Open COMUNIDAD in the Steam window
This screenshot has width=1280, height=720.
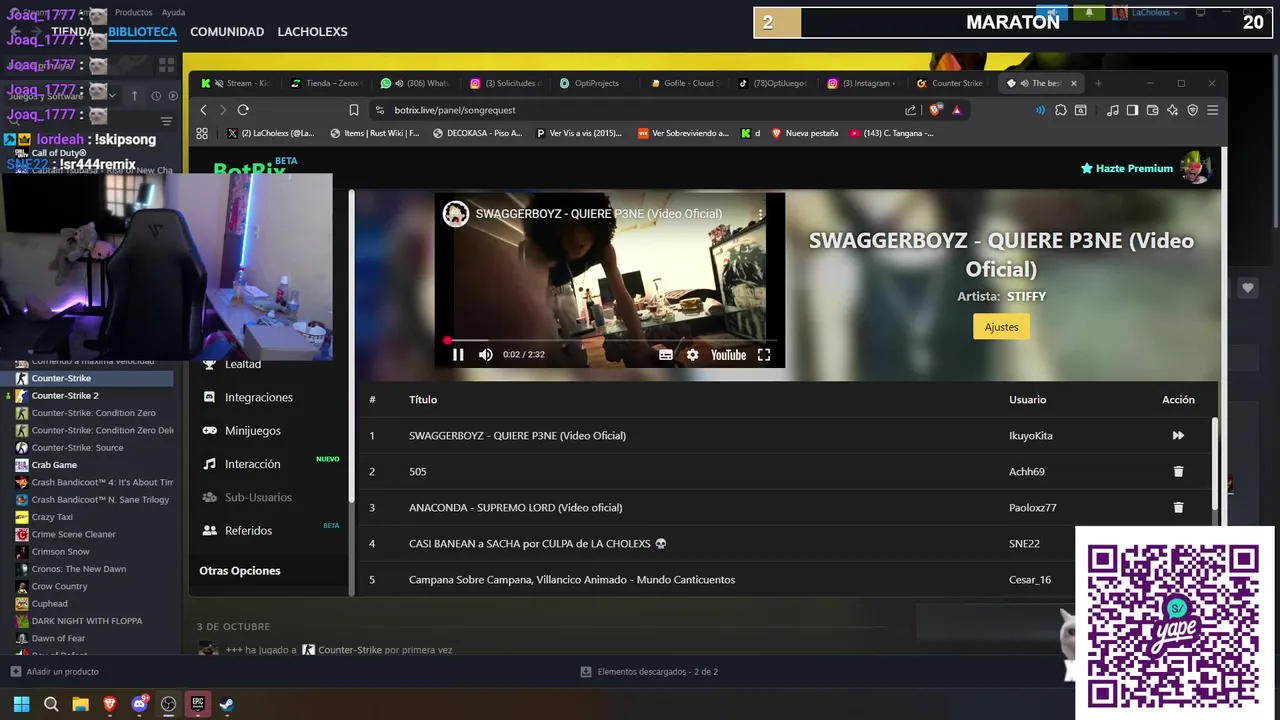pyautogui.click(x=227, y=32)
